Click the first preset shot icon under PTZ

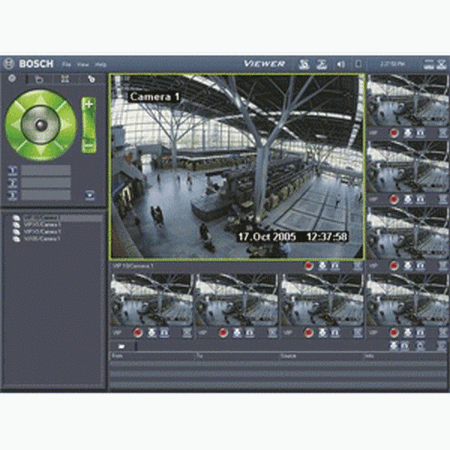[13, 171]
